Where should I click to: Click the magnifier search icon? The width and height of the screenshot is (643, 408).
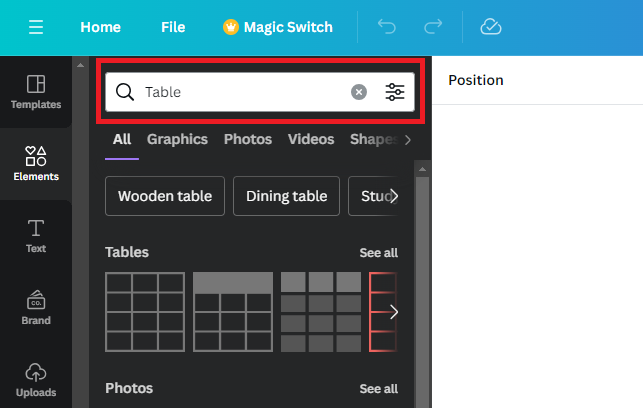point(125,92)
